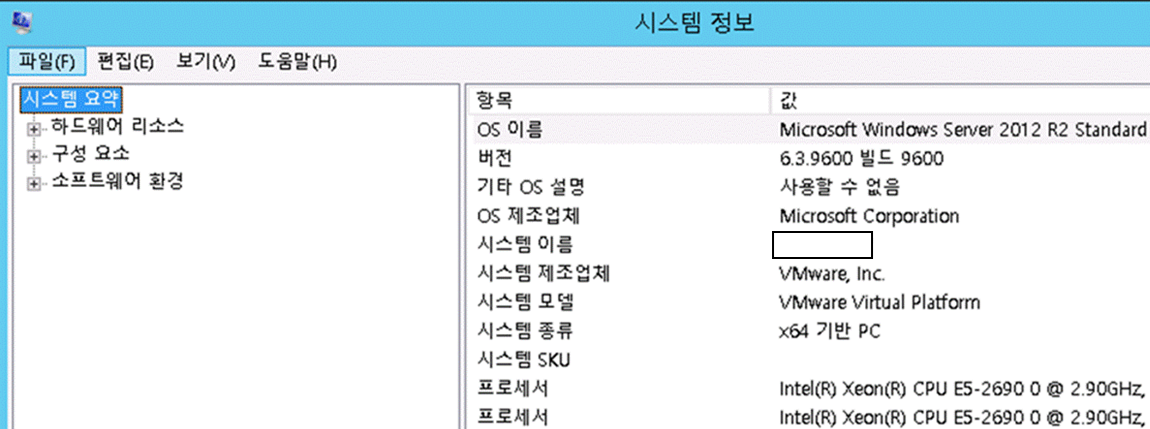Select the 시스템 모델 row
Image resolution: width=1150 pixels, height=429 pixels.
point(809,302)
